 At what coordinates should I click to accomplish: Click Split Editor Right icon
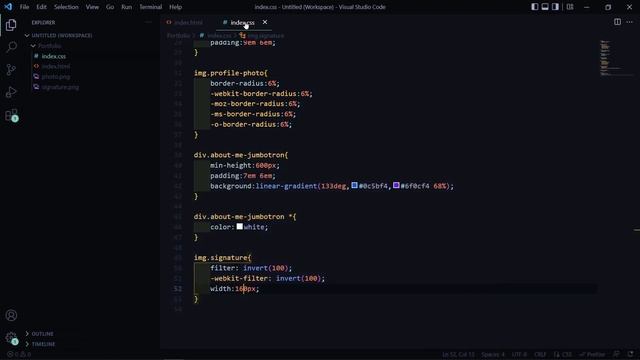click(617, 22)
